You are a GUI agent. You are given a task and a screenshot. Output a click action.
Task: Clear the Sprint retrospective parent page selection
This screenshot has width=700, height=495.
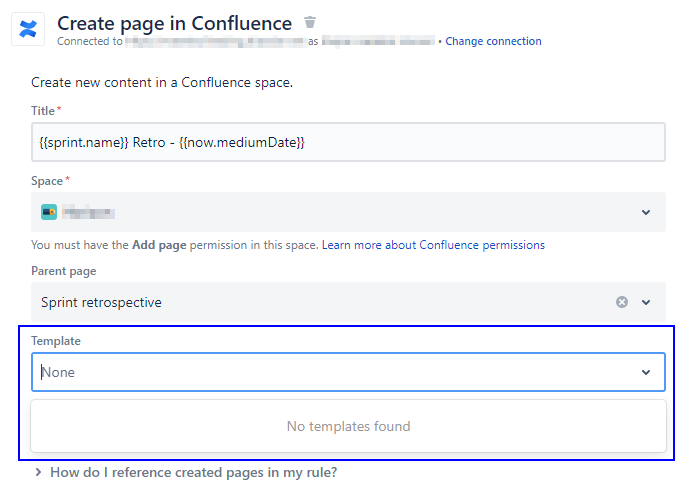(622, 302)
